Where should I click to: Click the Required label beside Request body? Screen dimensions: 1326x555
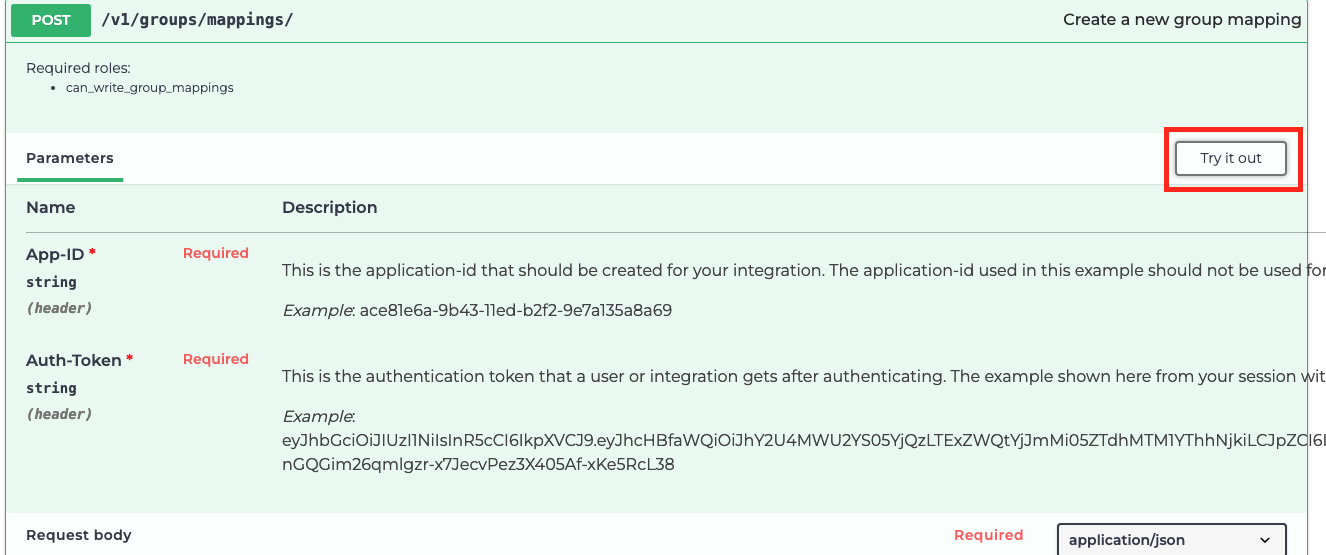(988, 536)
